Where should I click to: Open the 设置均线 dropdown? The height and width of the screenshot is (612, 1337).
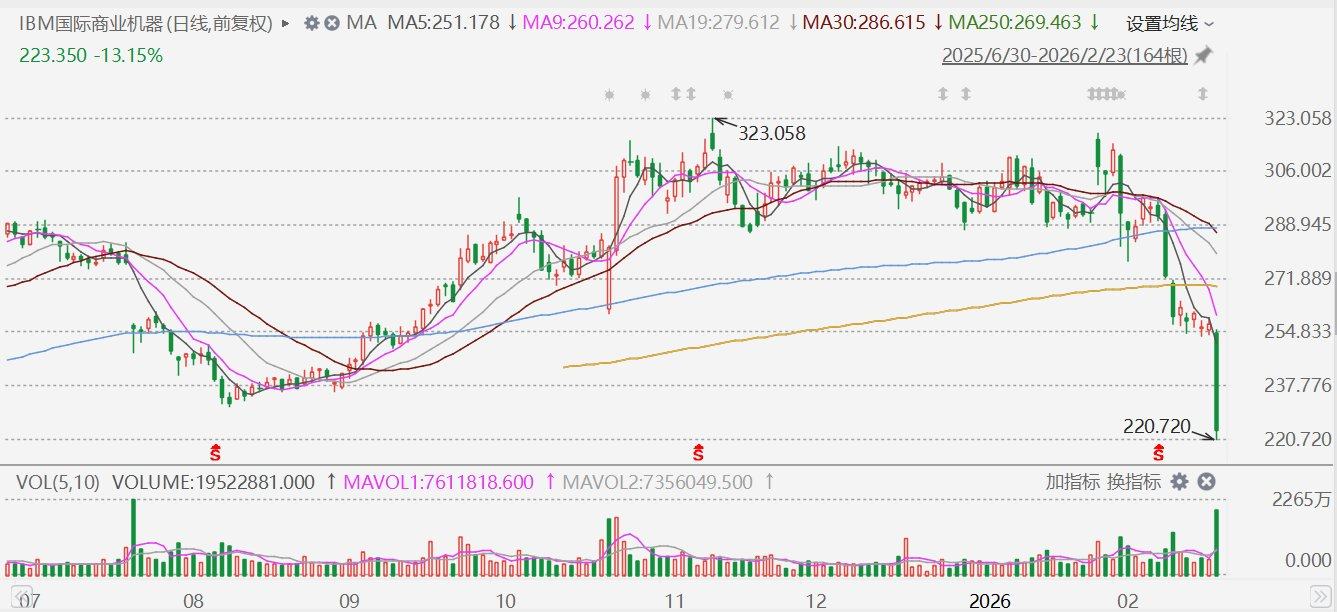point(1170,23)
